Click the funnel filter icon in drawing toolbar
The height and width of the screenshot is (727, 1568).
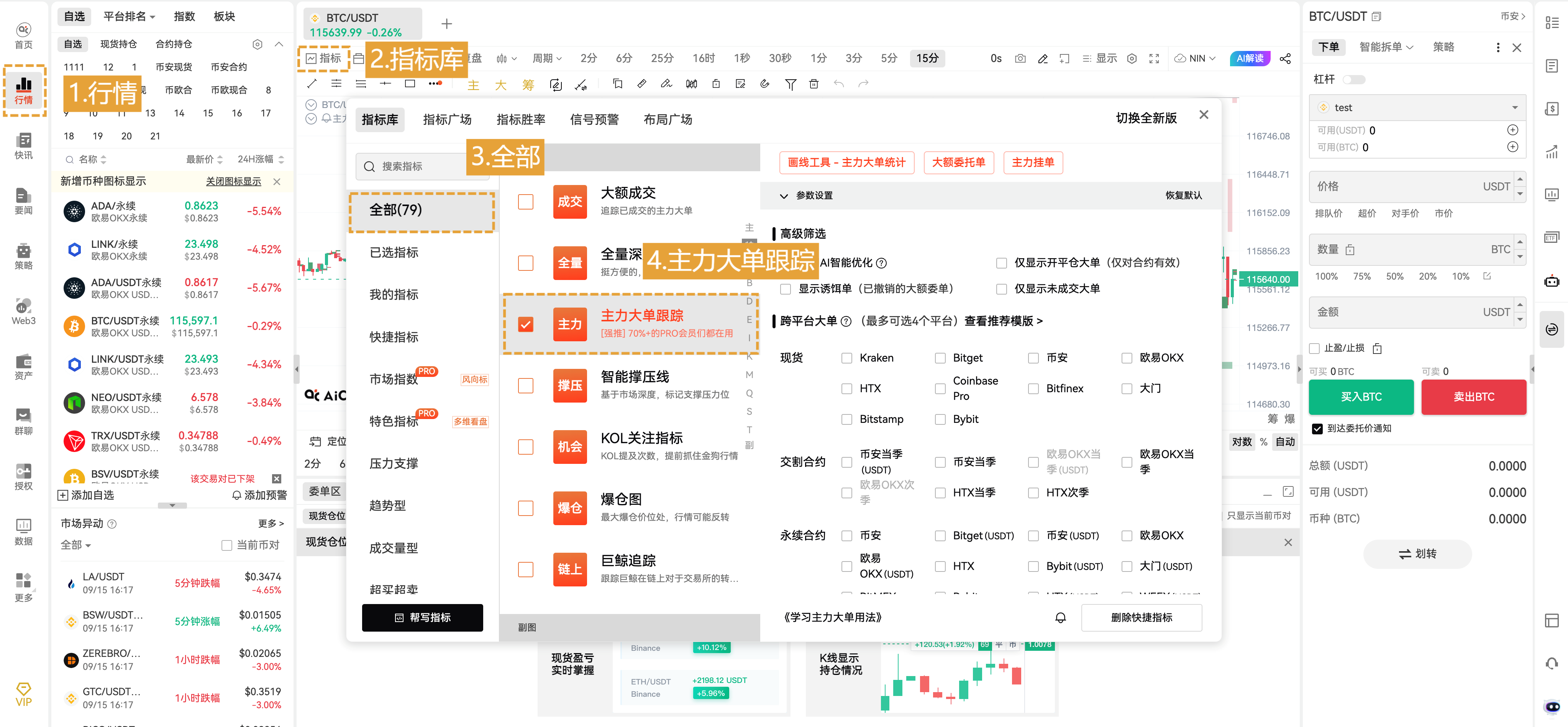790,84
